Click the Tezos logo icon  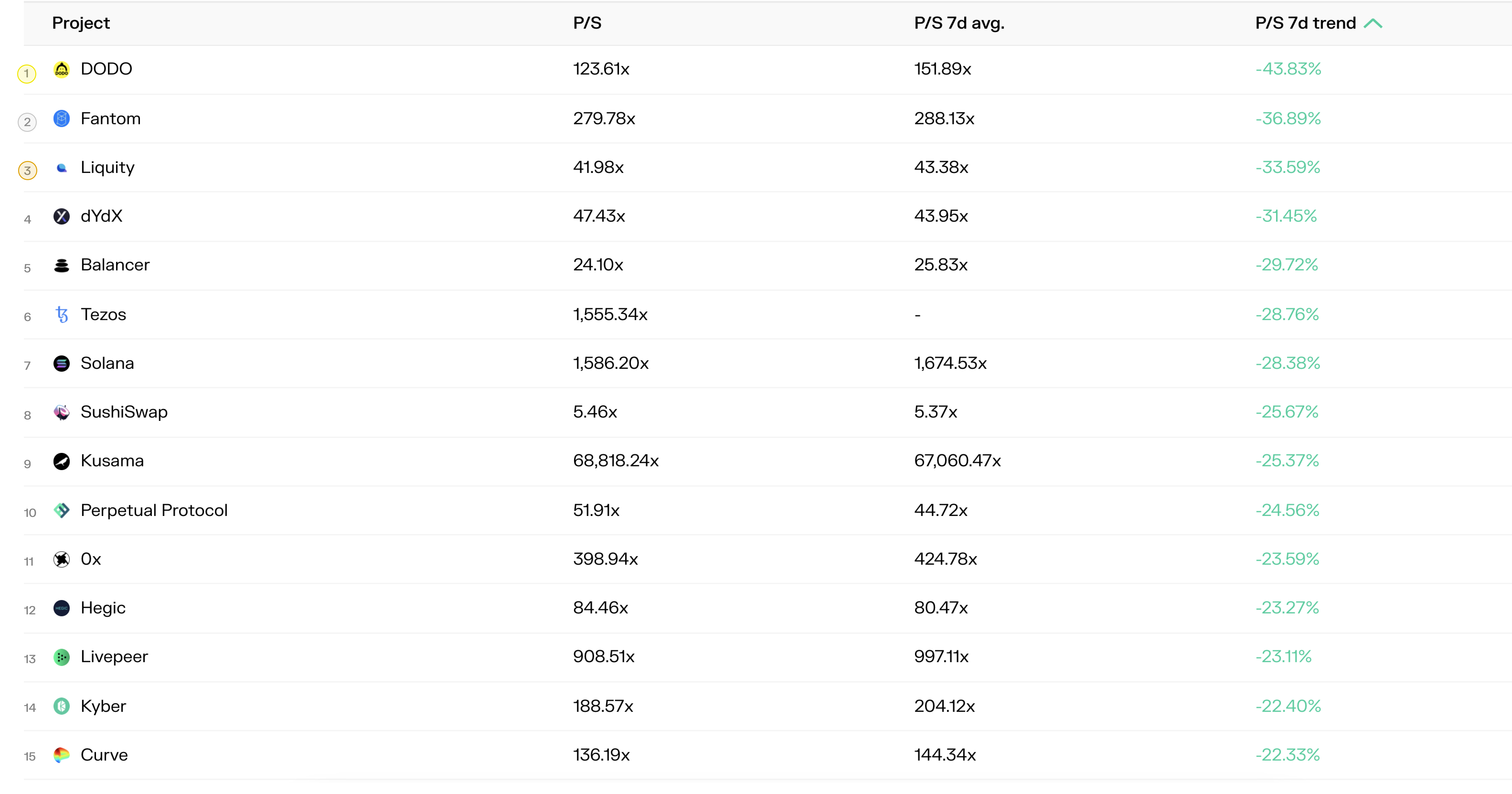pos(62,315)
